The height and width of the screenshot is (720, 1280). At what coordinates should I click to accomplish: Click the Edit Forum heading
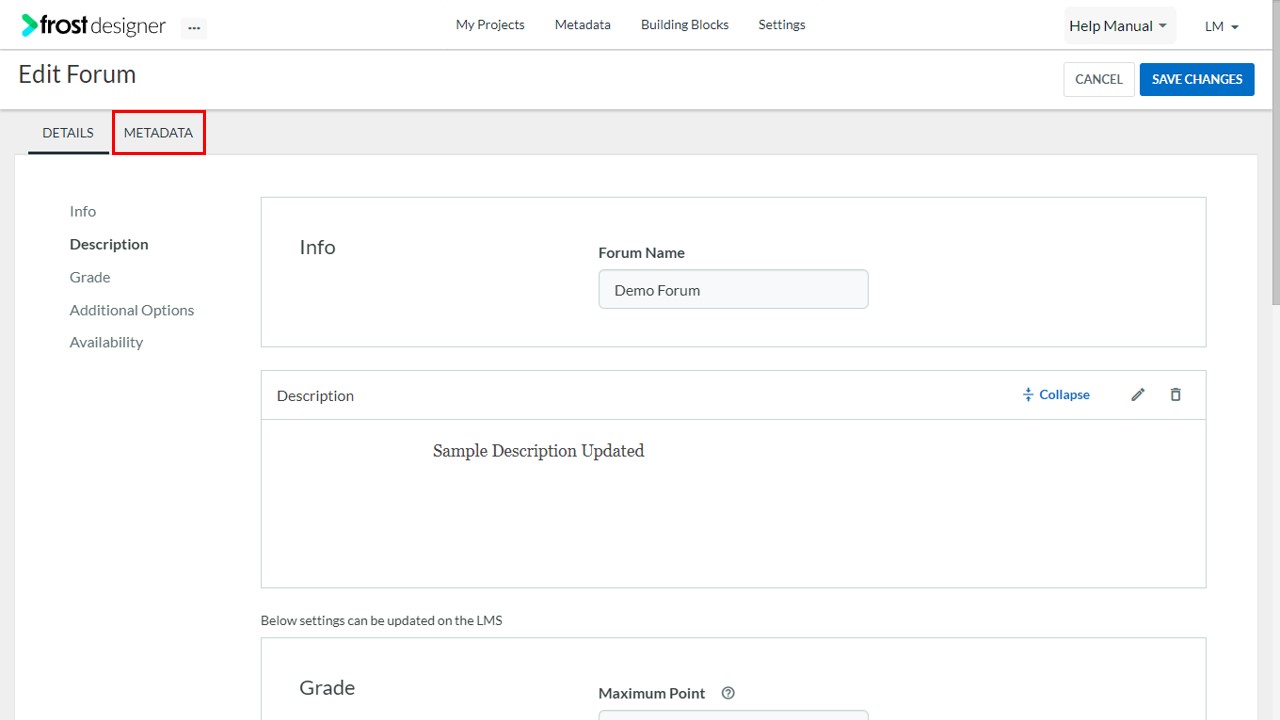pyautogui.click(x=77, y=75)
